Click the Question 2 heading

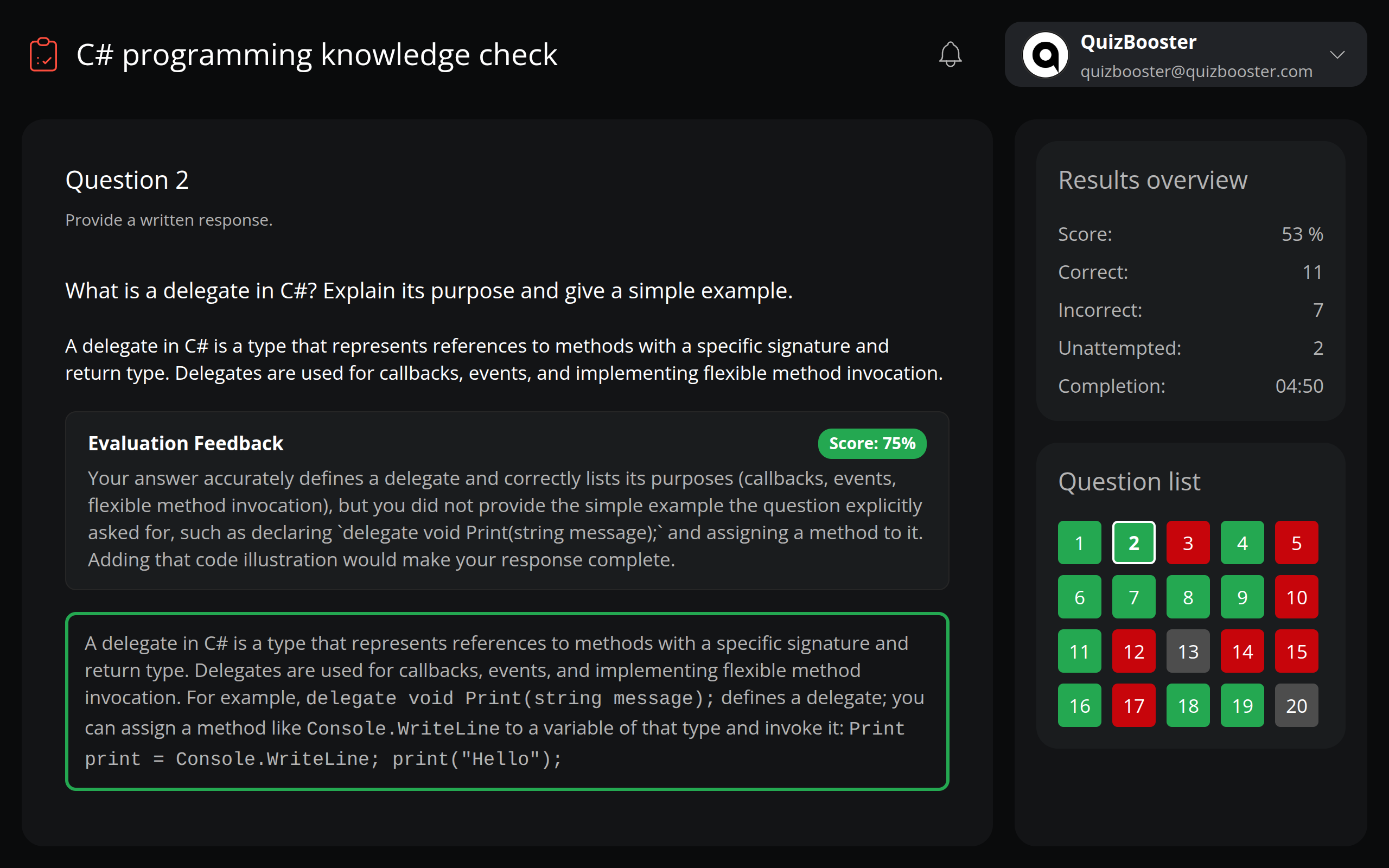coord(127,180)
